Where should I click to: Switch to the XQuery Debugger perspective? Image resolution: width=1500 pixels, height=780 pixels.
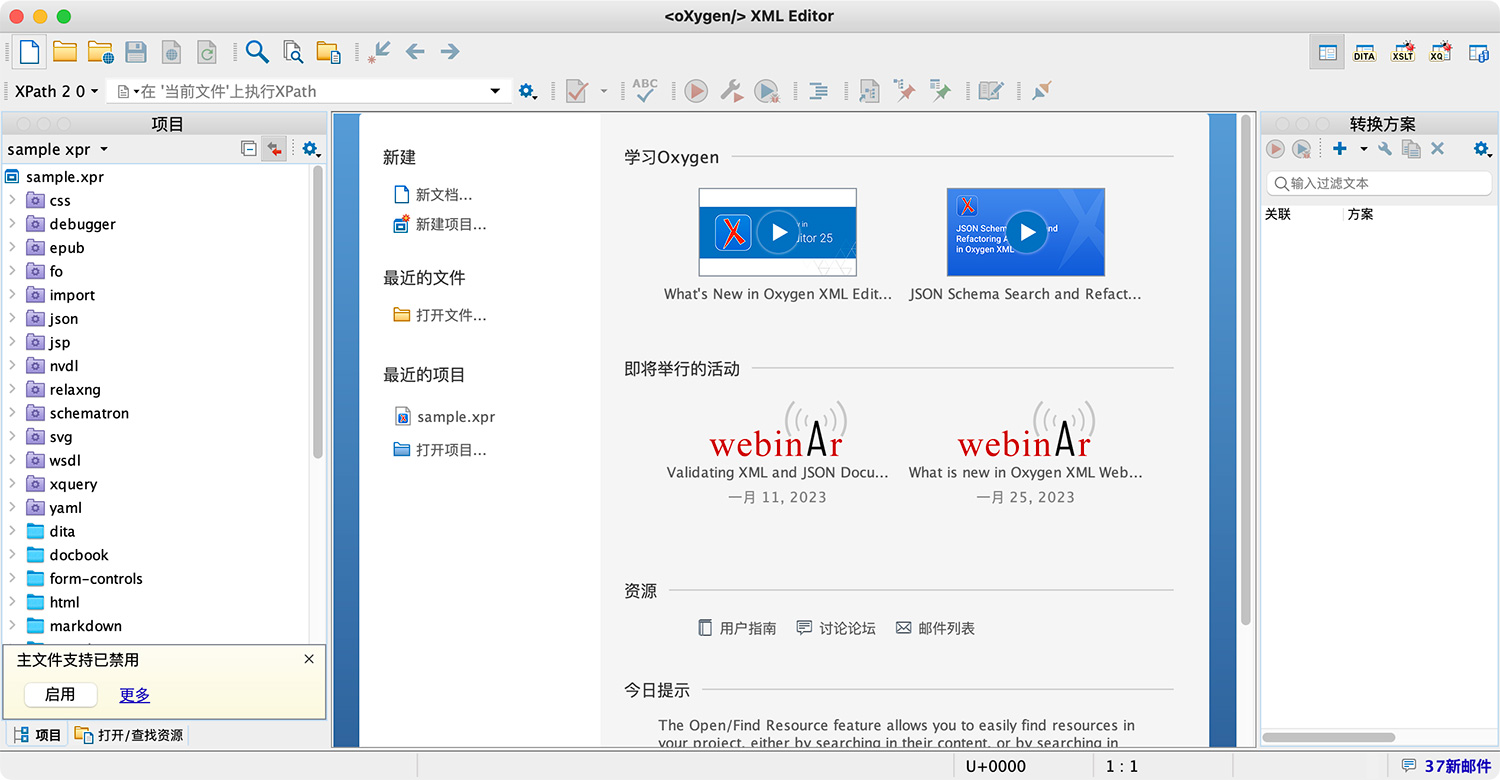point(1441,52)
